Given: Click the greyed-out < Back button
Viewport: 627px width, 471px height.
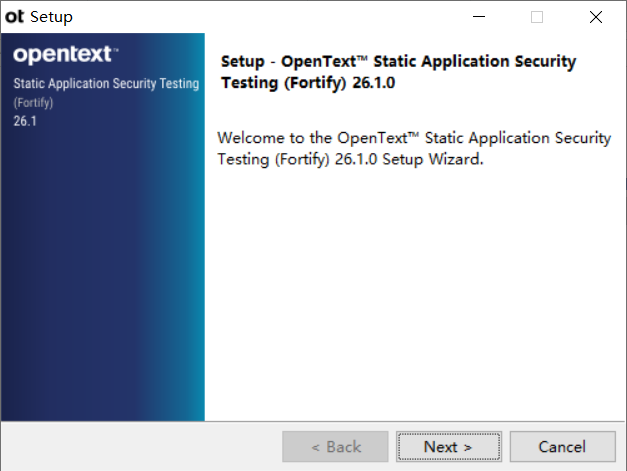Looking at the screenshot, I should pos(335,446).
